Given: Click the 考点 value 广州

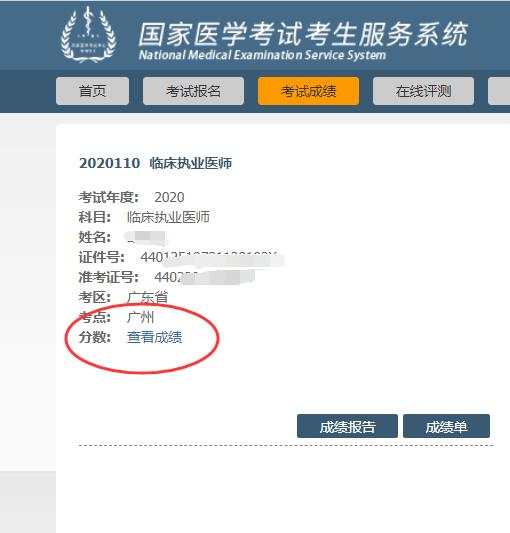Looking at the screenshot, I should click(140, 317).
